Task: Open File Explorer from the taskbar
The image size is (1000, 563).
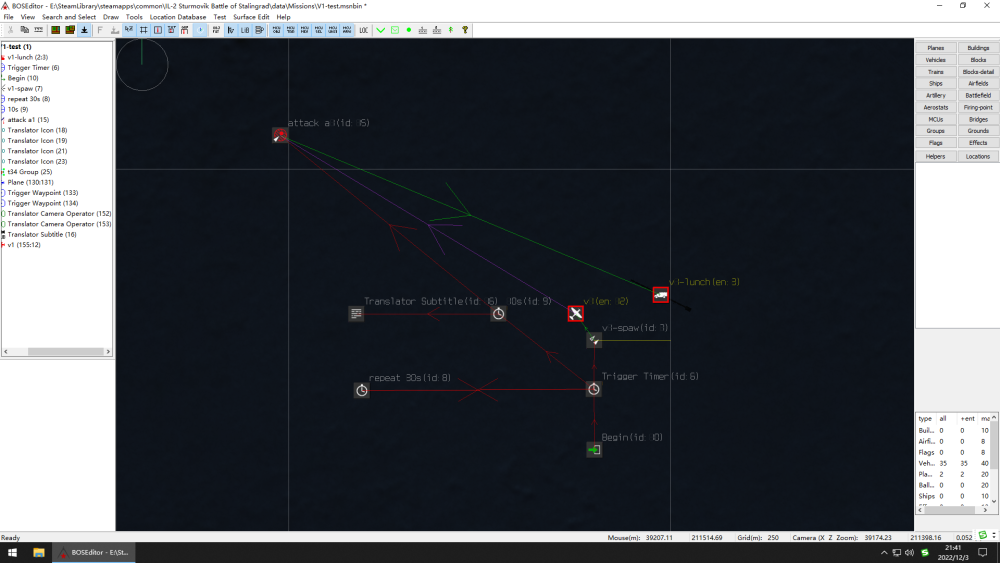Action: point(38,552)
